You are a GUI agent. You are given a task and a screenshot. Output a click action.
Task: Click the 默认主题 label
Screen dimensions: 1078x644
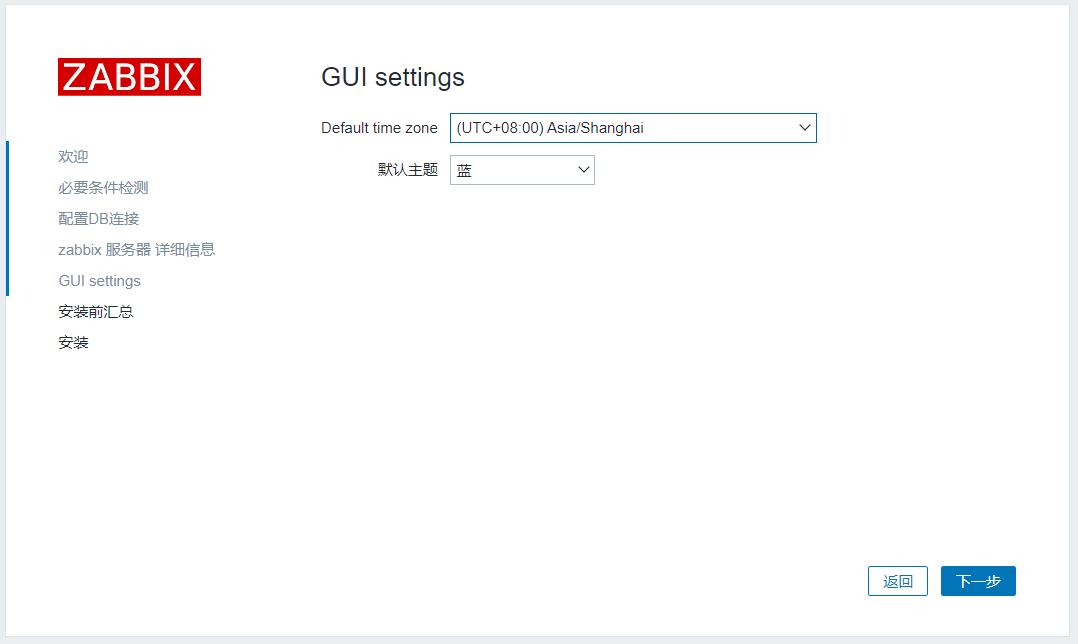(x=407, y=169)
